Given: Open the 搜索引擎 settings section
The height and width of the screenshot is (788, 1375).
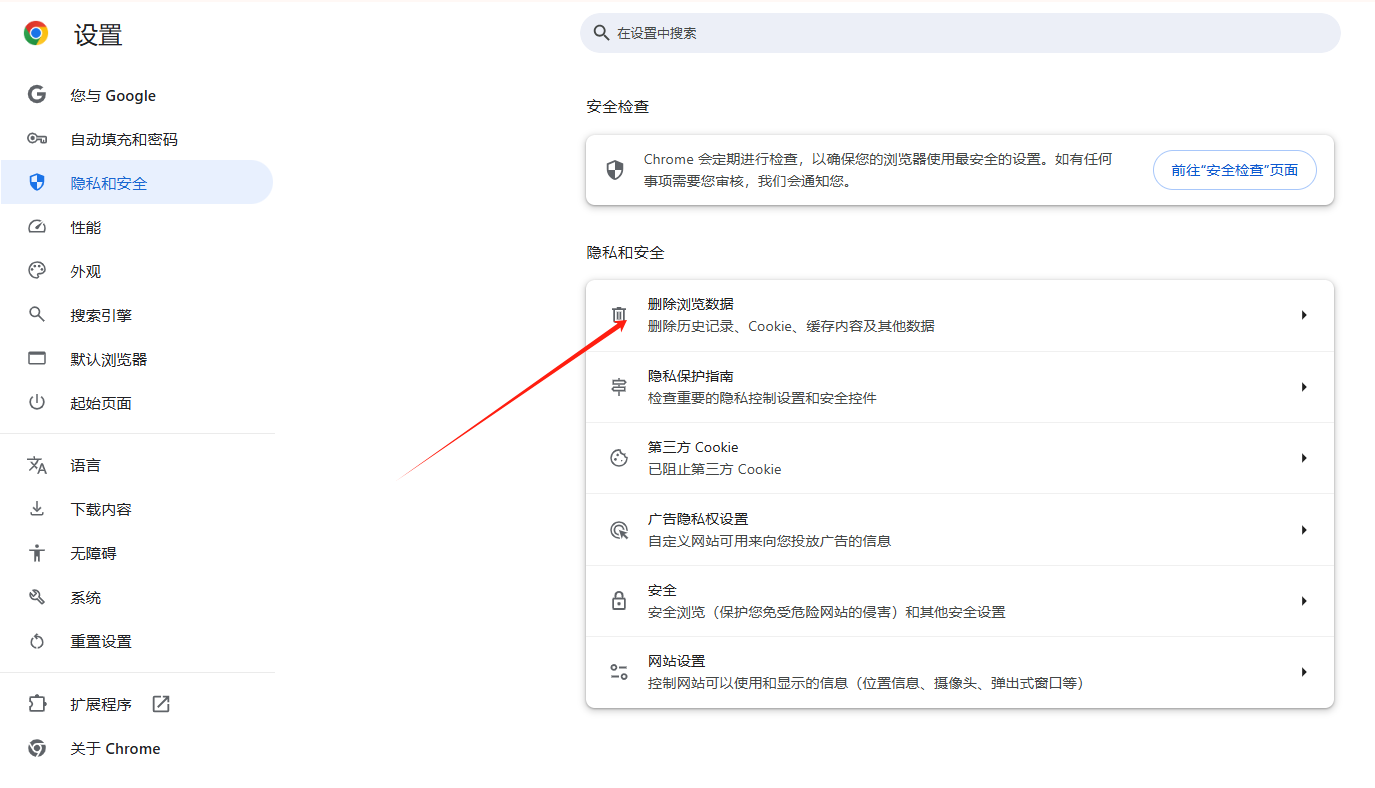Looking at the screenshot, I should 137,315.
